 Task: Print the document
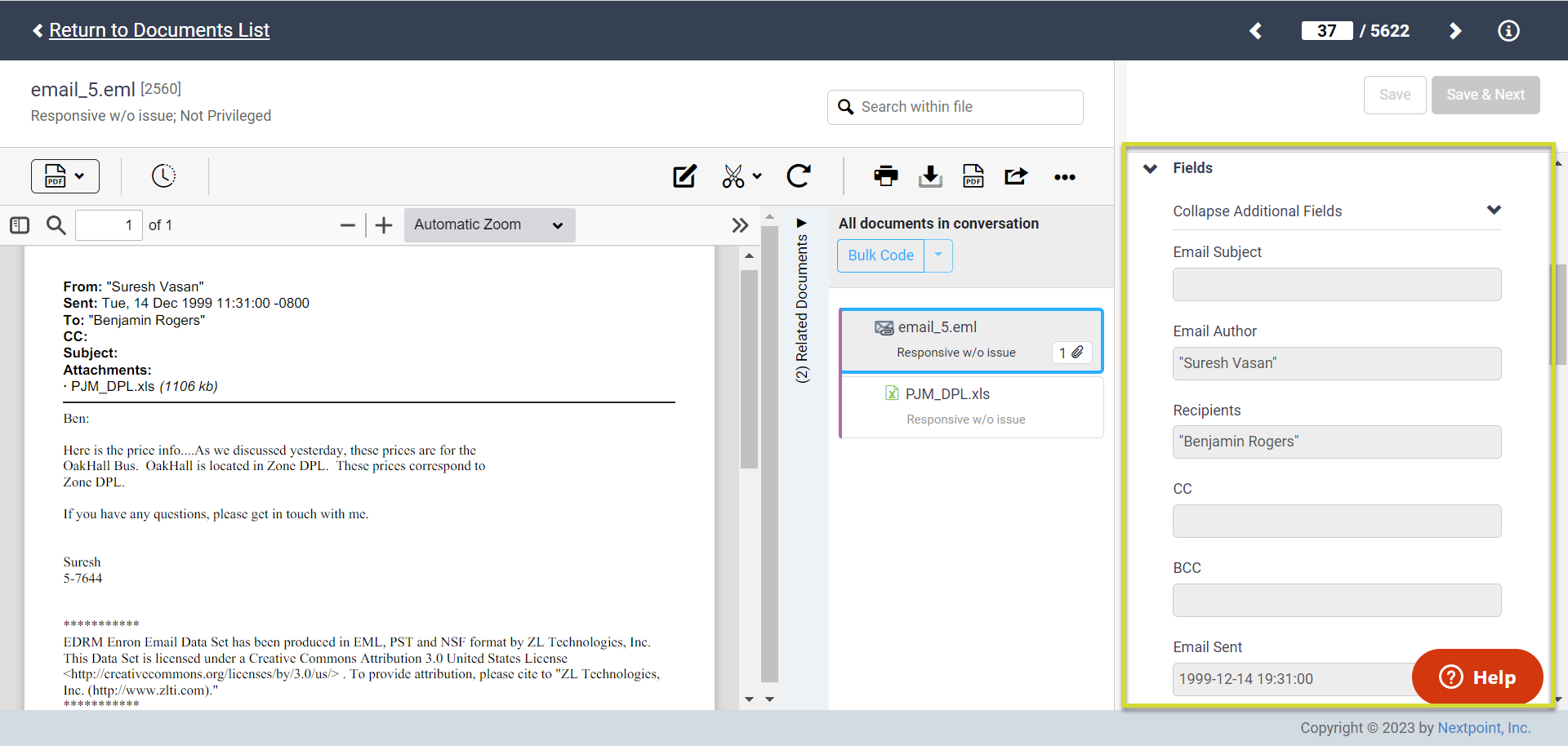886,176
